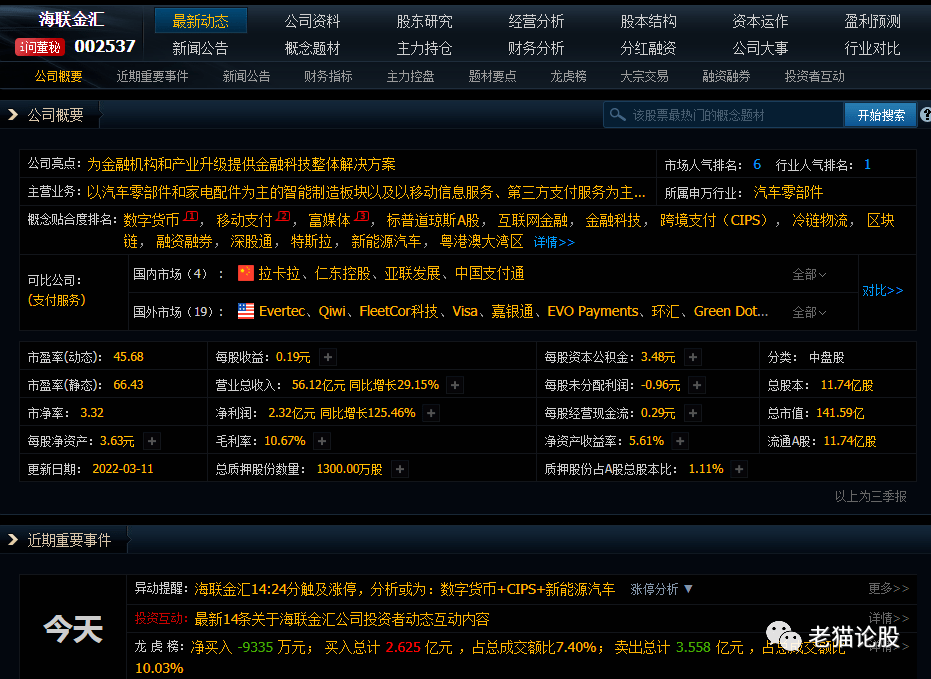Open 全部 dropdown for 国外市场 companies
The width and height of the screenshot is (931, 679).
point(809,312)
